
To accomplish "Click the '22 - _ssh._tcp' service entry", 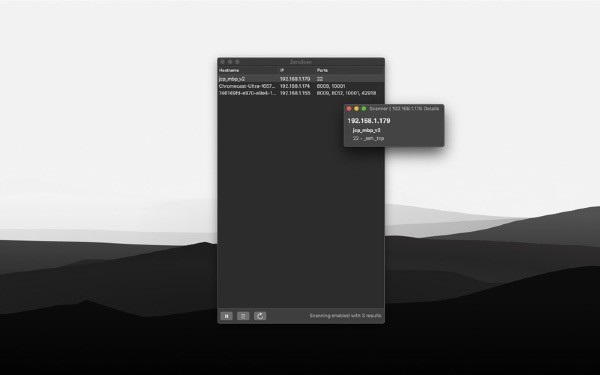I will [368, 139].
